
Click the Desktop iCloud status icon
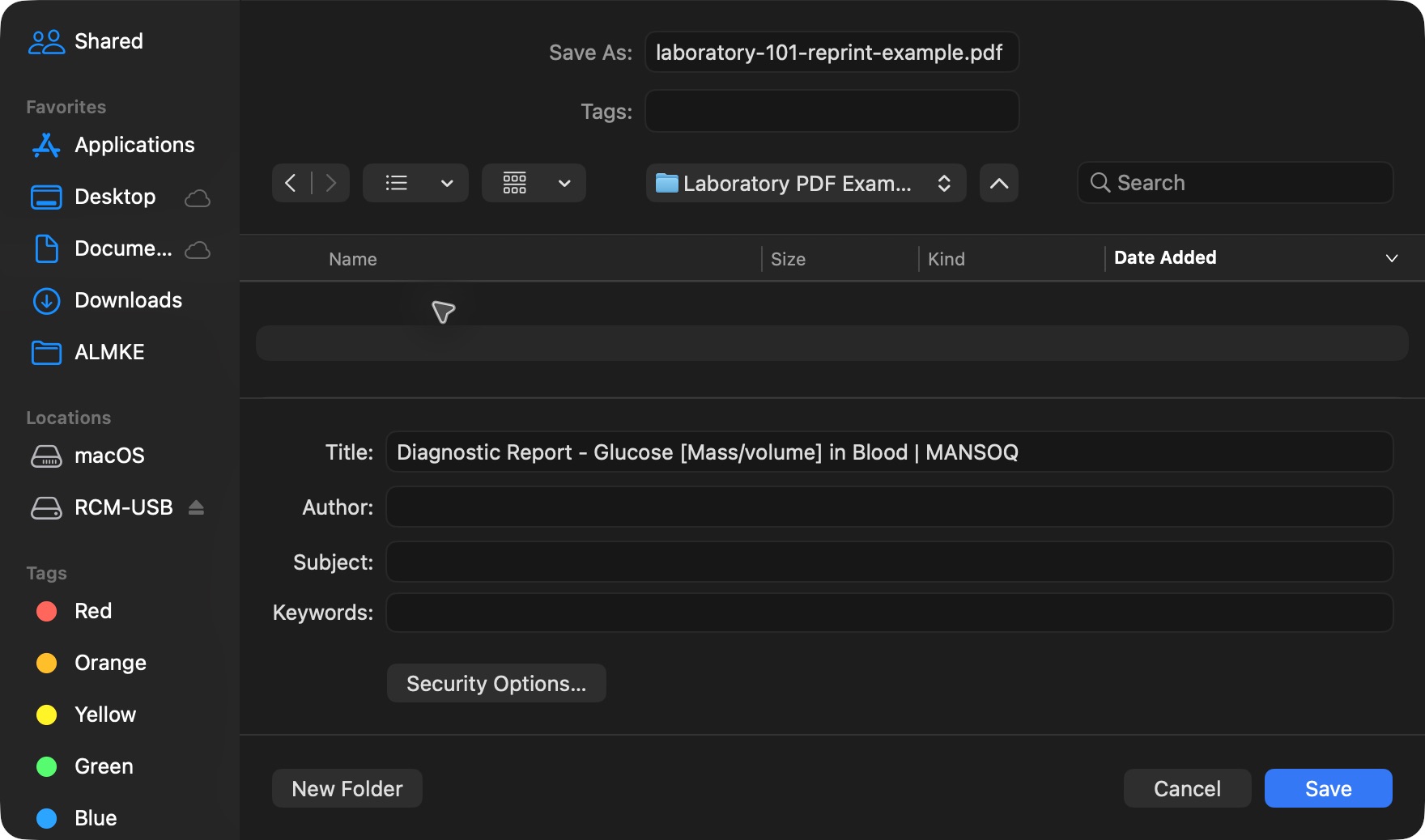[198, 197]
